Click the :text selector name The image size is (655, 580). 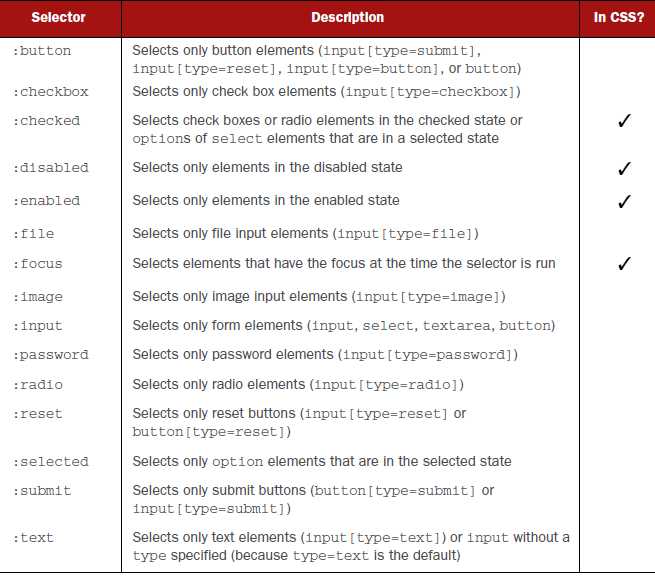pyautogui.click(x=34, y=538)
